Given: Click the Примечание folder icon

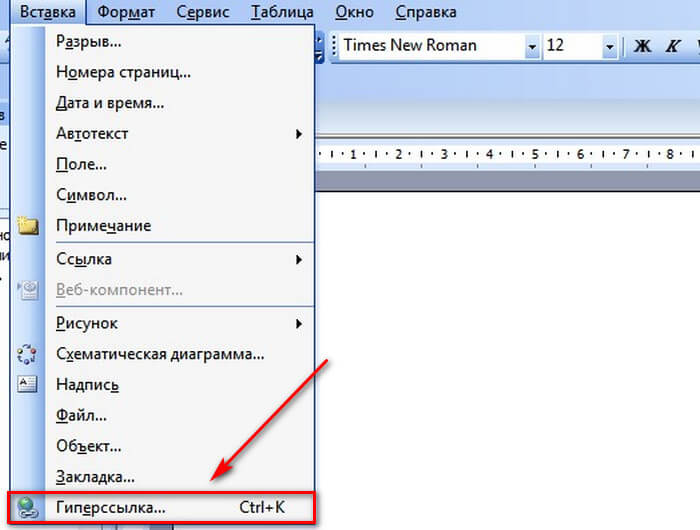Looking at the screenshot, I should (28, 225).
